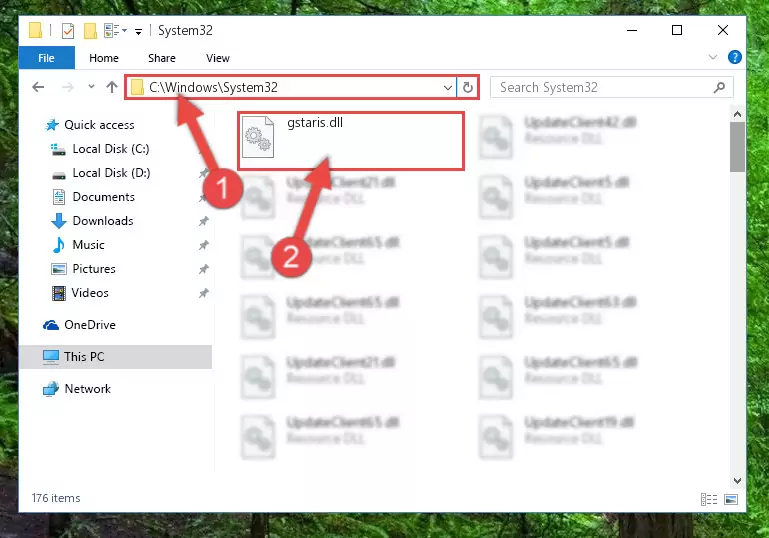This screenshot has height=538, width=769.
Task: Click the address bar path C:\Windows\System32
Action: [213, 87]
